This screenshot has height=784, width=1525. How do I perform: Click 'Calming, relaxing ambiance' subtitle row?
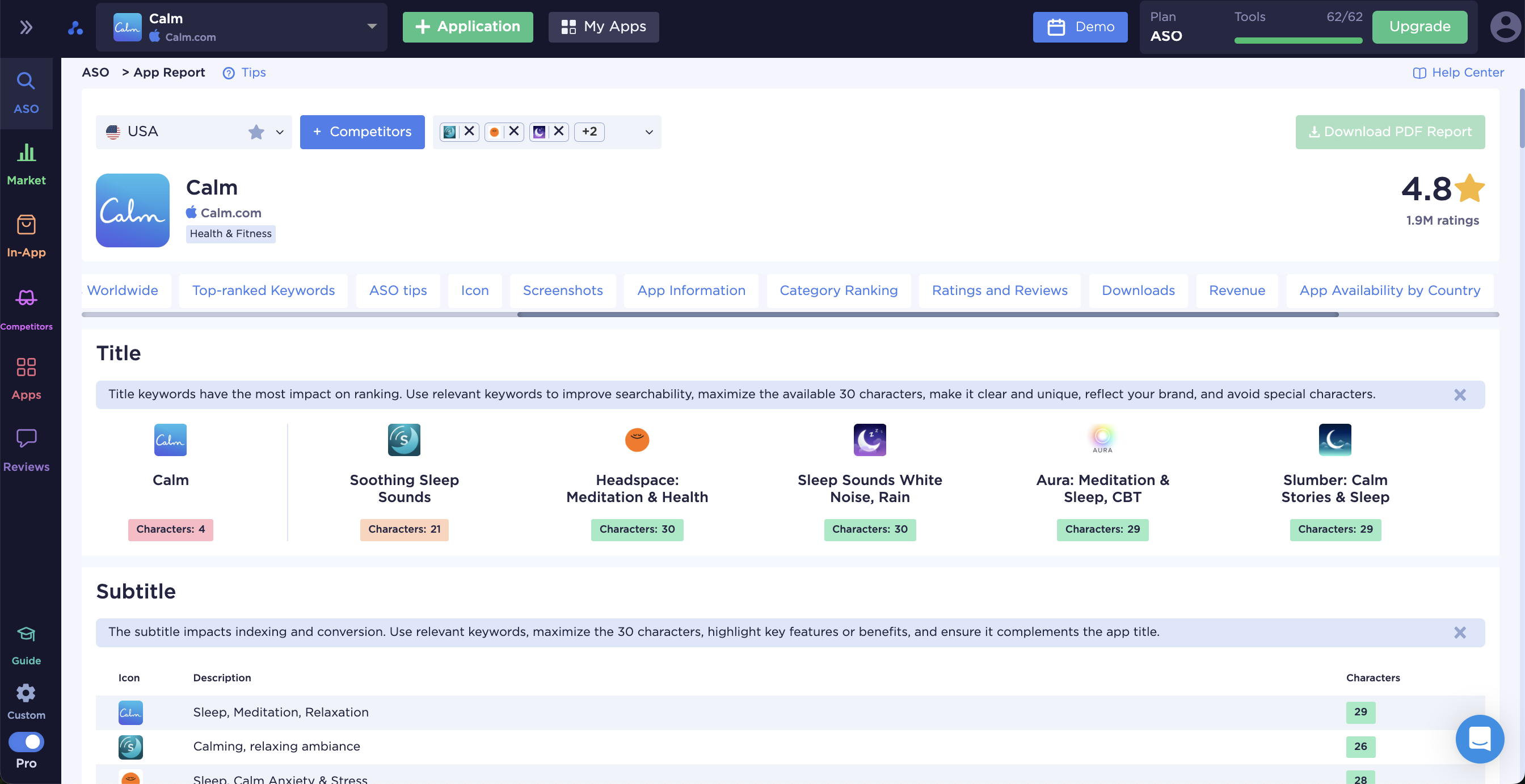(x=790, y=747)
